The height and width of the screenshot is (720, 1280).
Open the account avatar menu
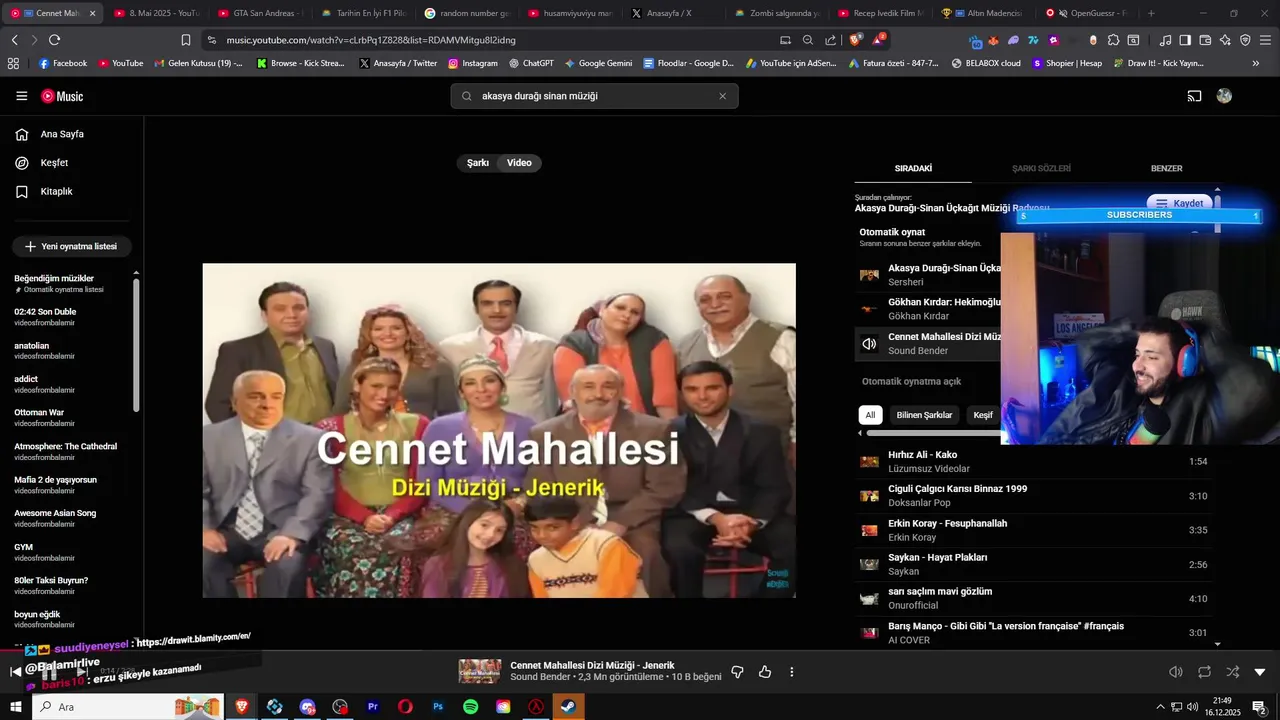click(1224, 96)
